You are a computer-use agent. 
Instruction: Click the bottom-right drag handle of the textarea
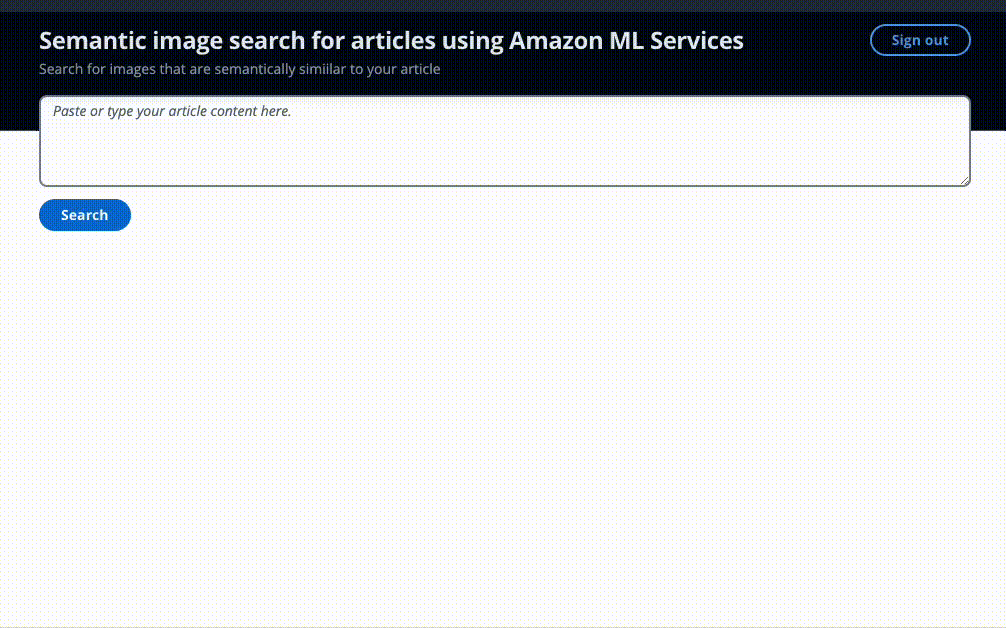coord(964,180)
